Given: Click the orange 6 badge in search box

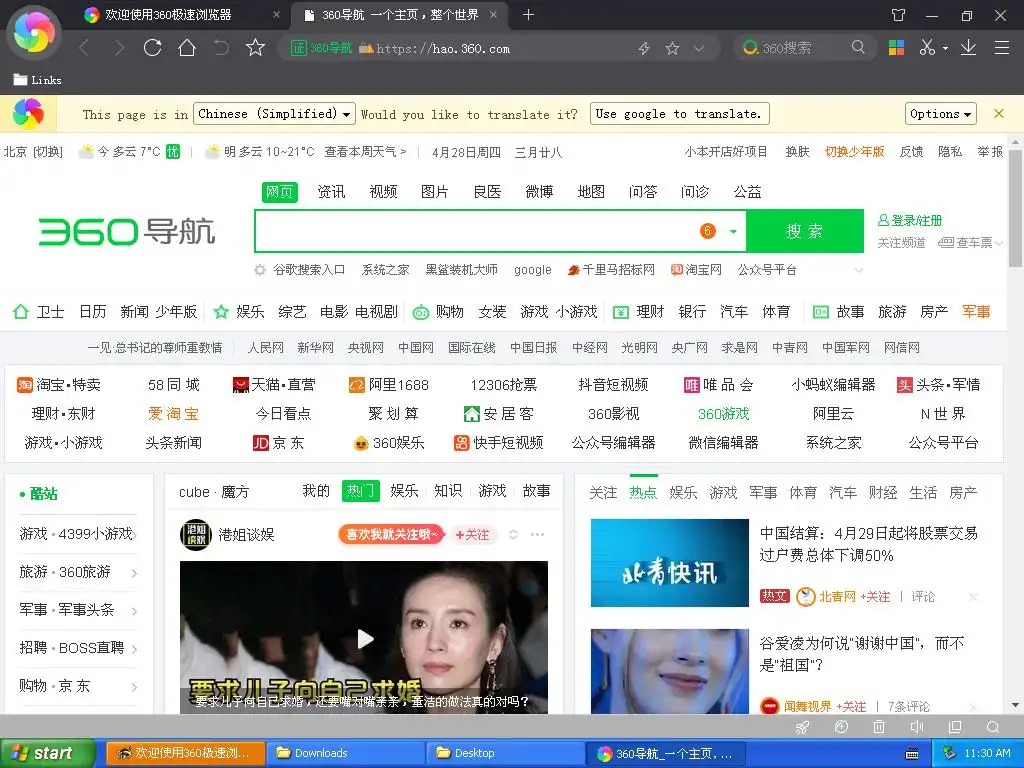Looking at the screenshot, I should click(707, 231).
